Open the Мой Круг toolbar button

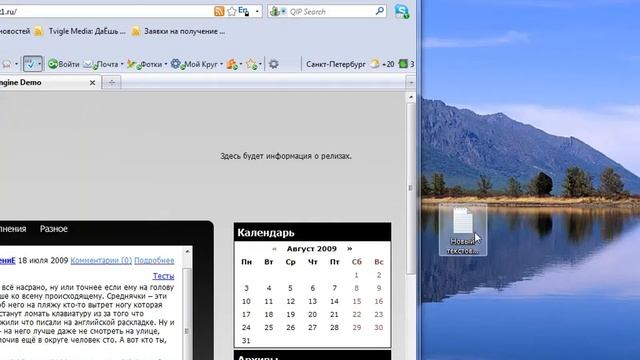pos(194,64)
